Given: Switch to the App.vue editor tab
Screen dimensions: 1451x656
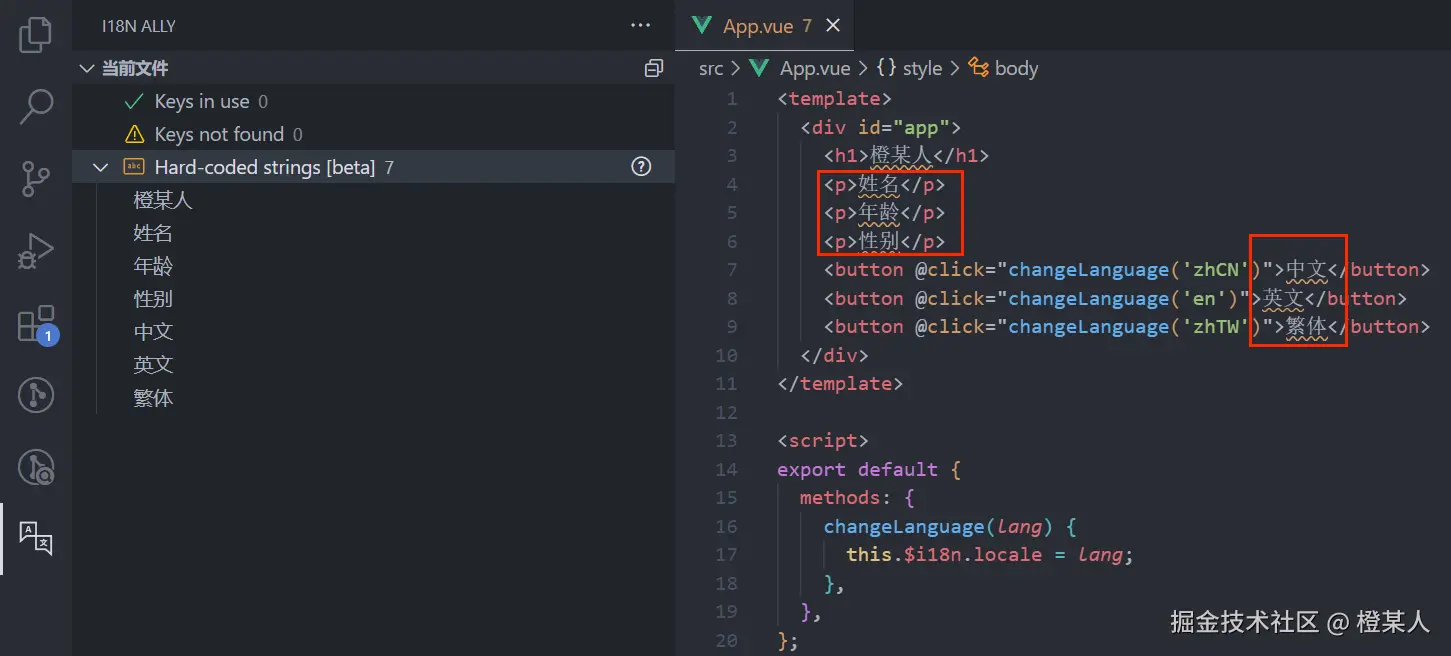Looking at the screenshot, I should [x=766, y=26].
